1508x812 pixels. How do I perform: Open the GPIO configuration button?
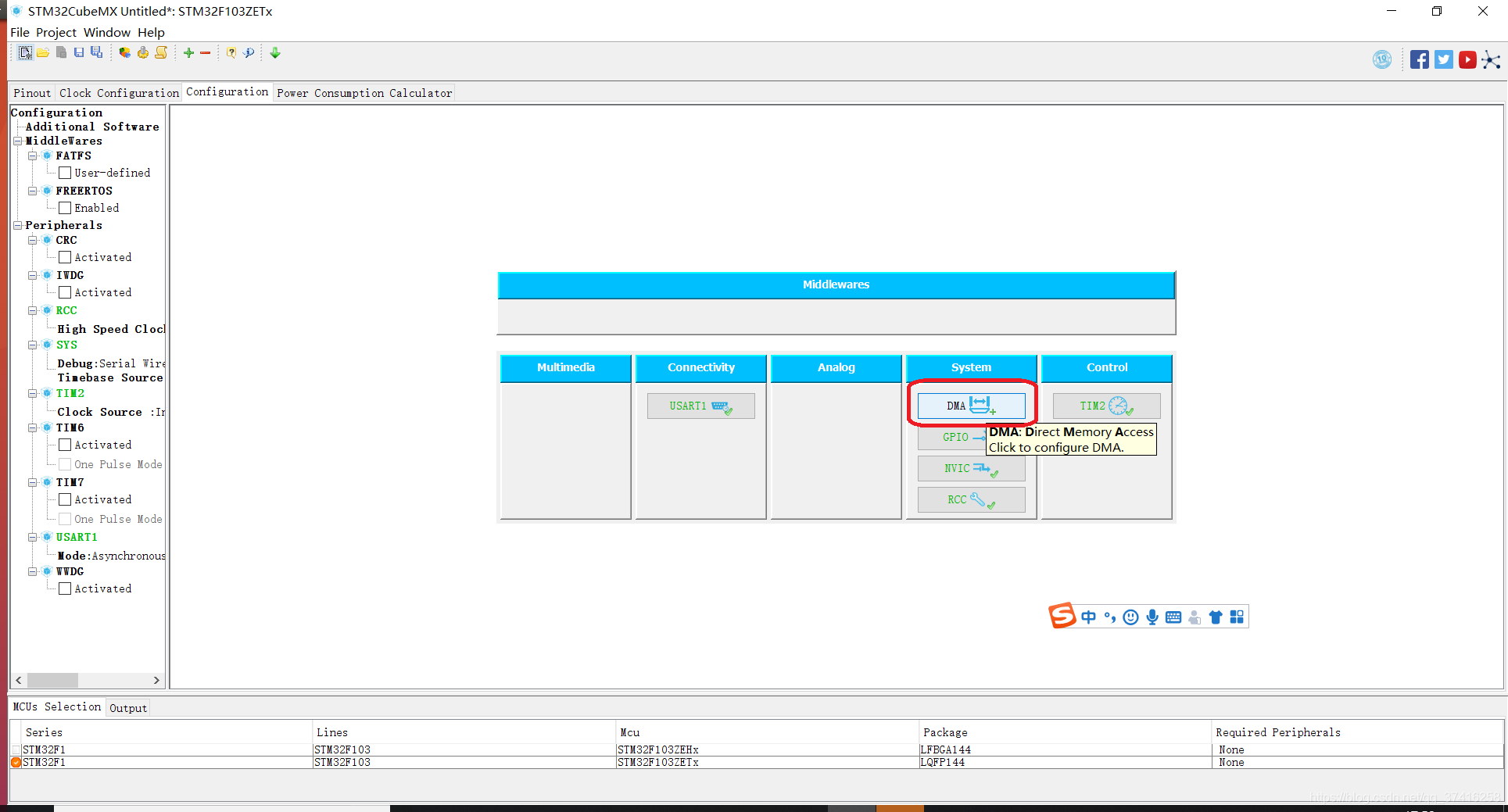(x=952, y=437)
